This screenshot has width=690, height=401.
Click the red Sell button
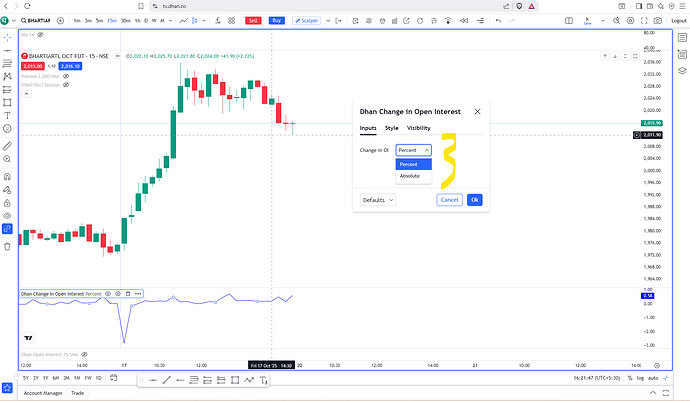click(253, 21)
